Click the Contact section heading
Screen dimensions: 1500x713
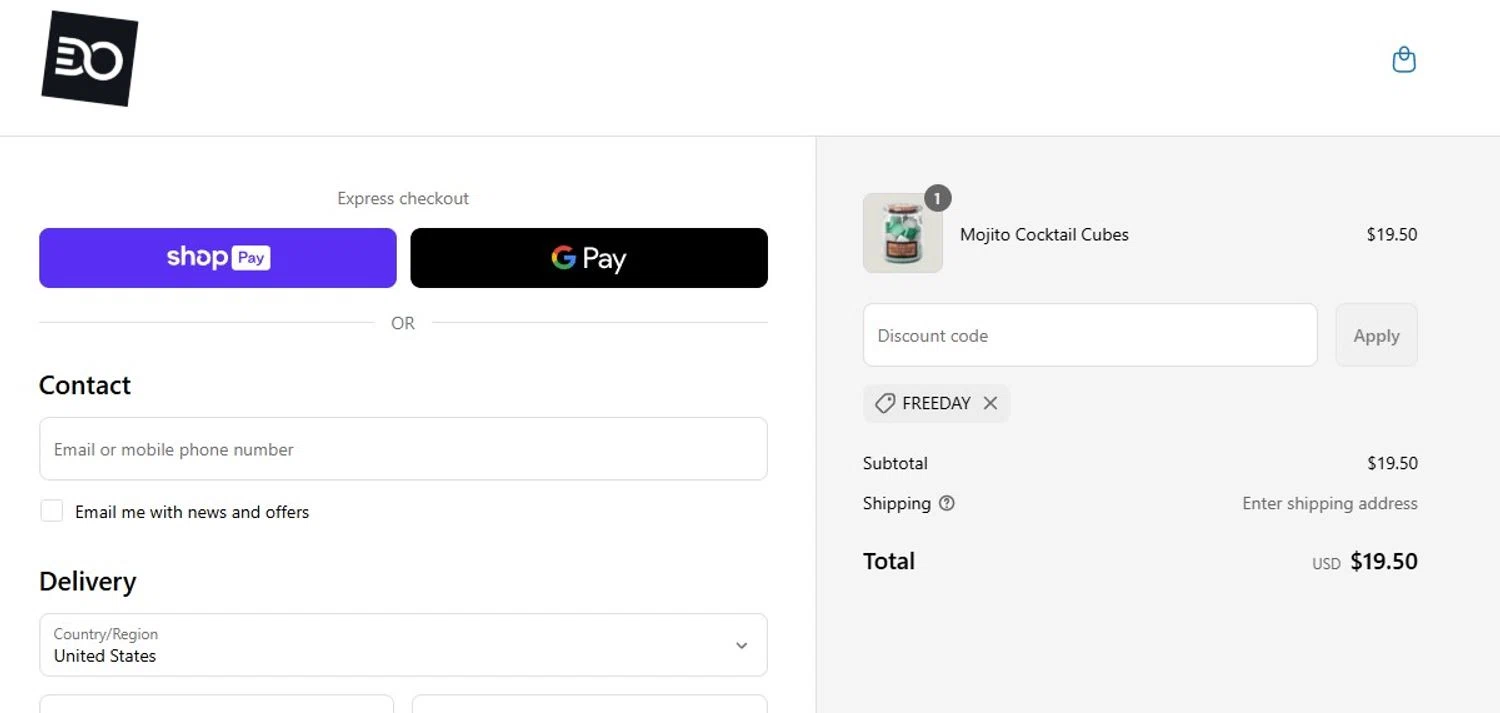(85, 385)
